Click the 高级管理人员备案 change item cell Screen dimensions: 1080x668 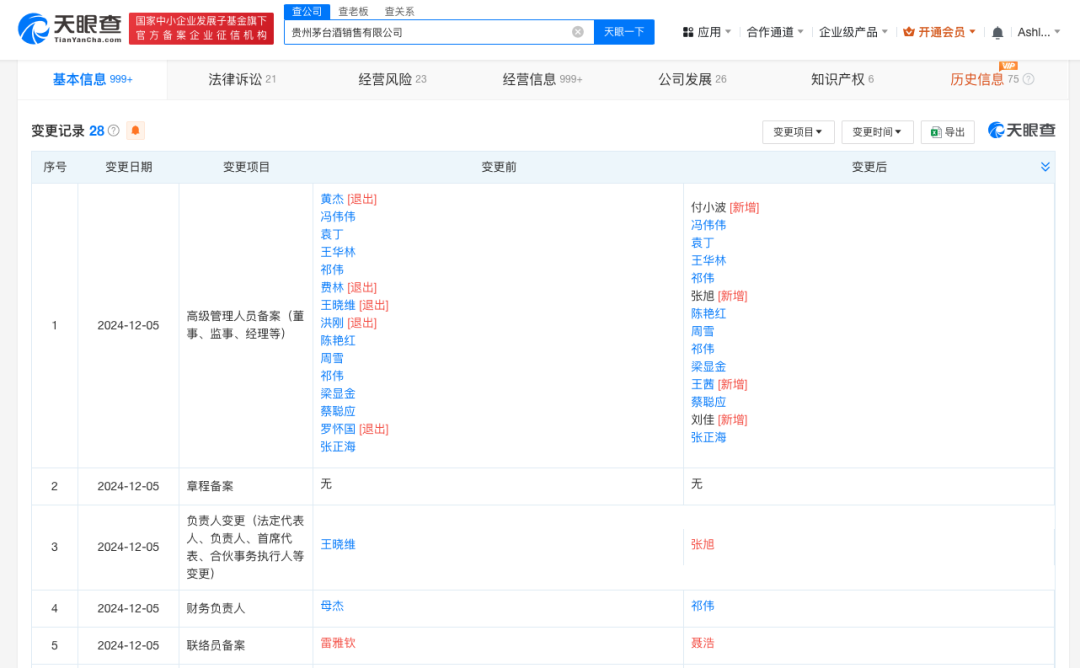(245, 325)
